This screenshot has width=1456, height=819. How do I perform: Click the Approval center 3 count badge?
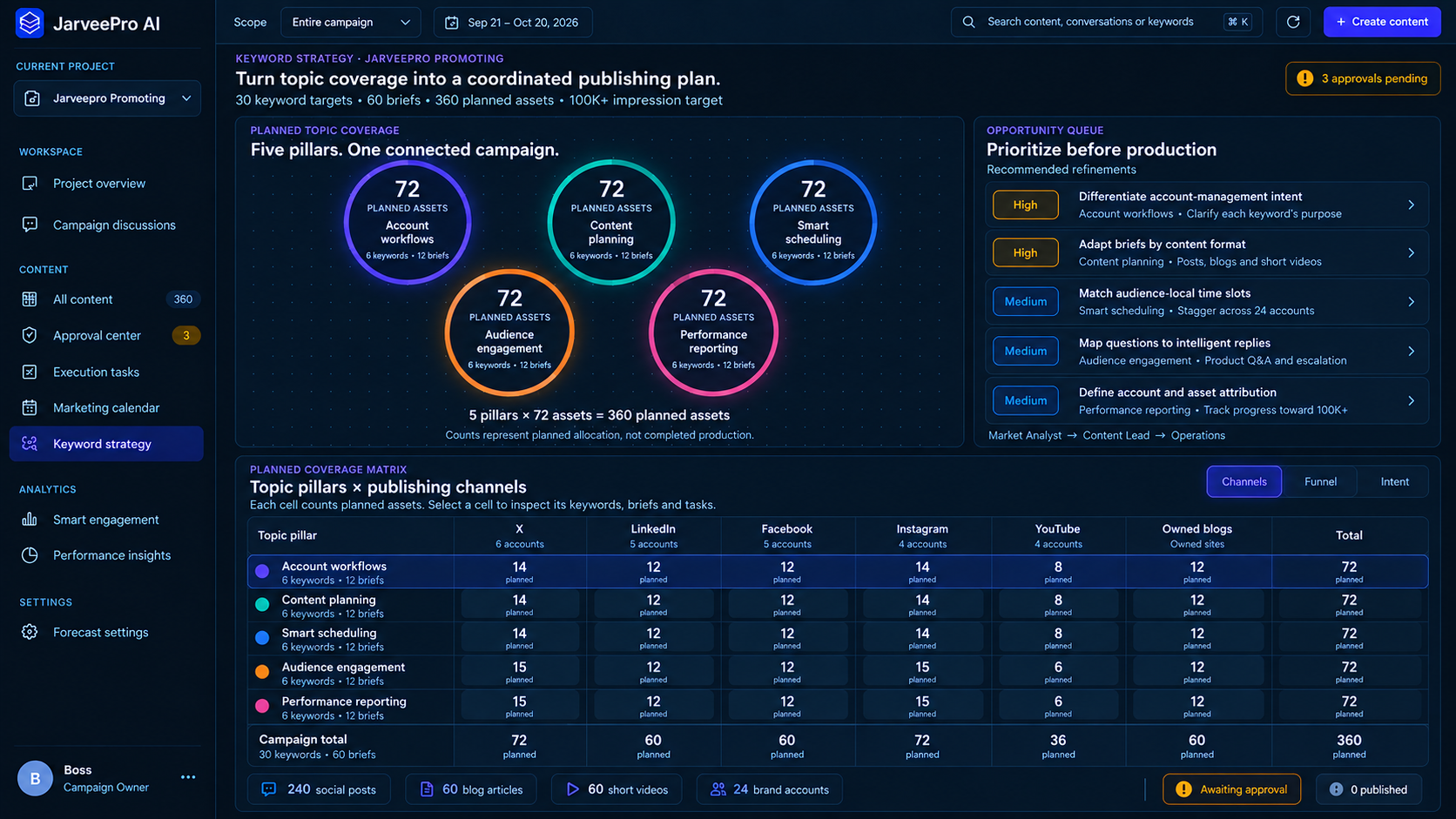pos(185,335)
